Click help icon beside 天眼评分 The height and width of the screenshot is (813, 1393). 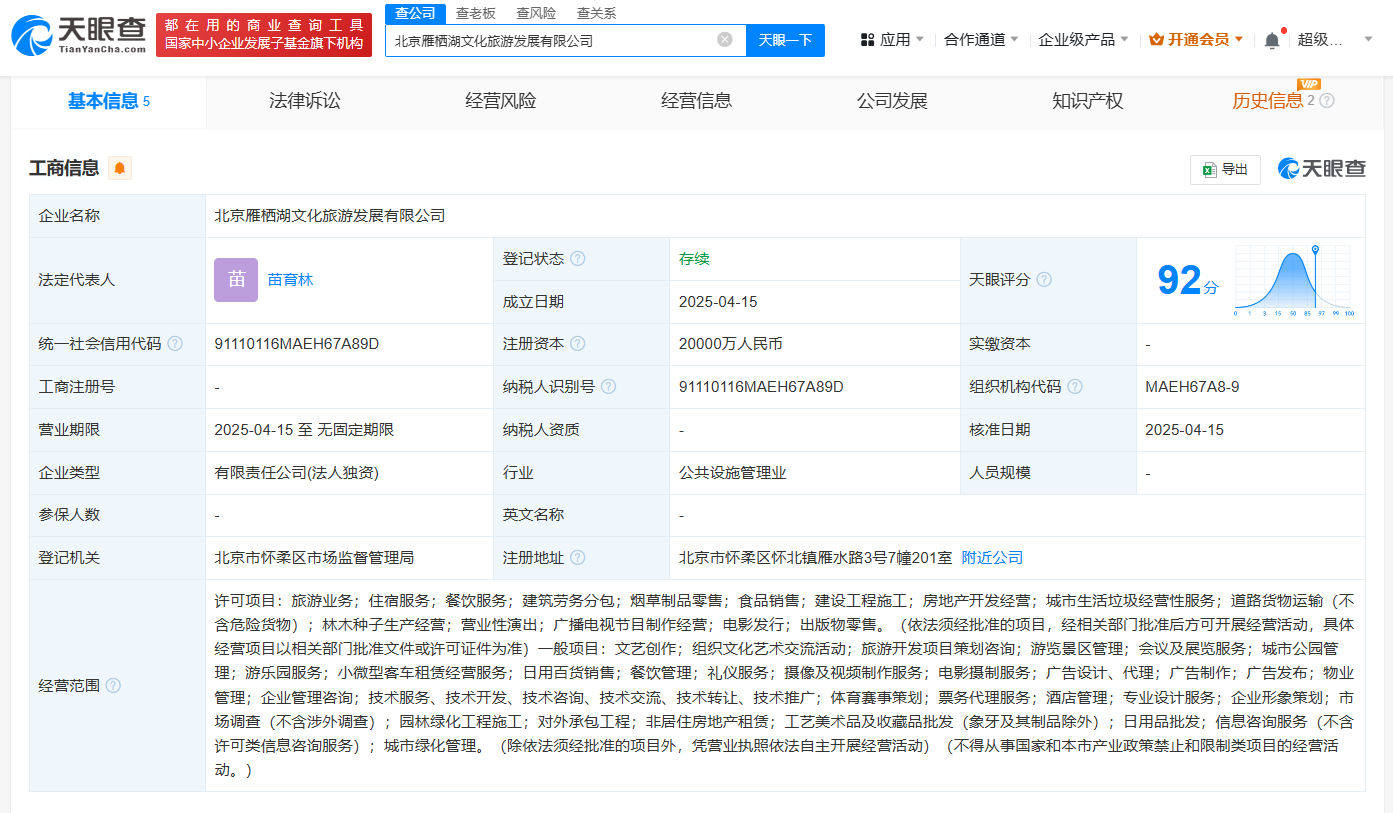coord(1044,280)
